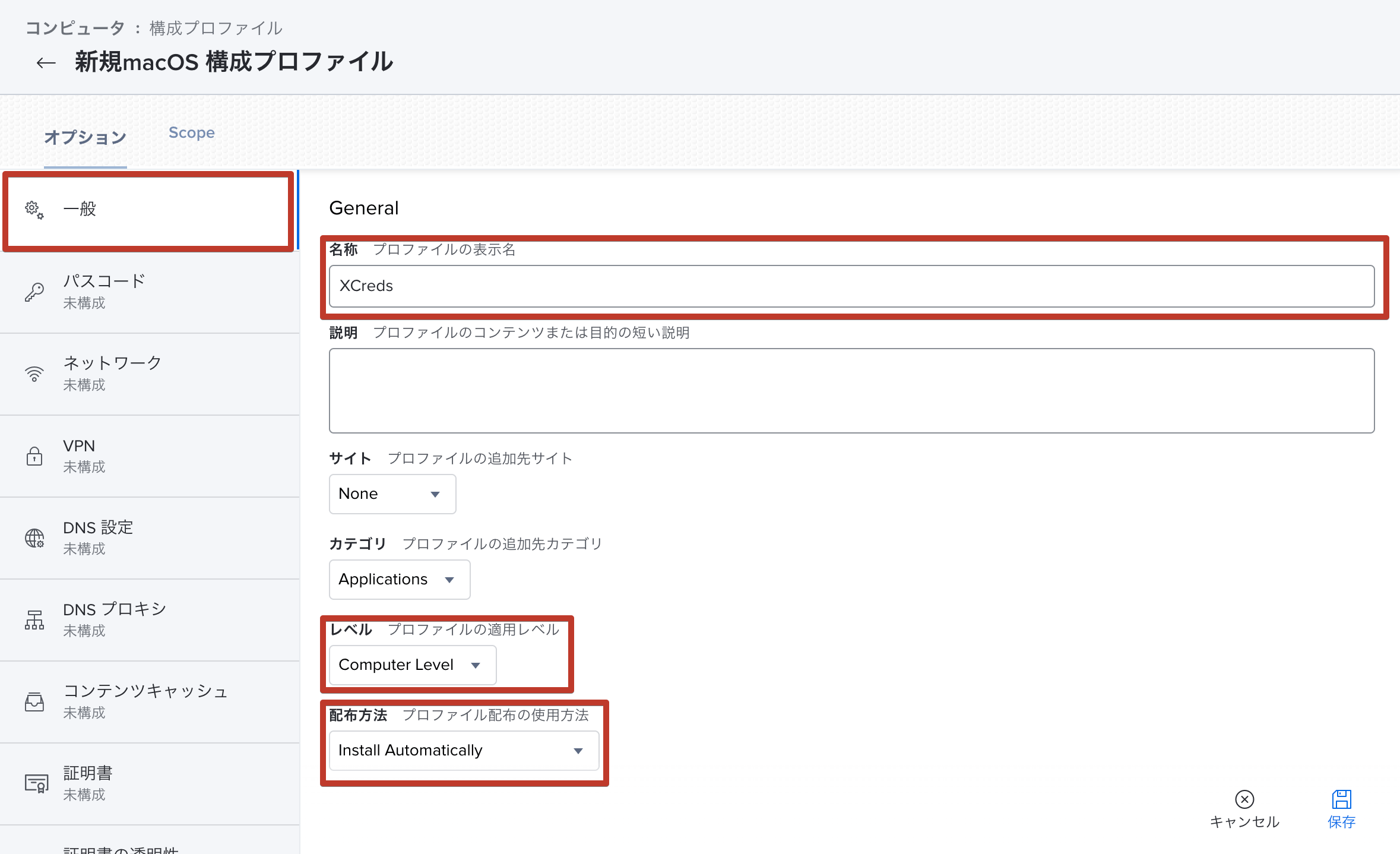This screenshot has width=1400, height=854.
Task: Click the hierarchy icon for DNS プロキシ
Action: coord(34,619)
